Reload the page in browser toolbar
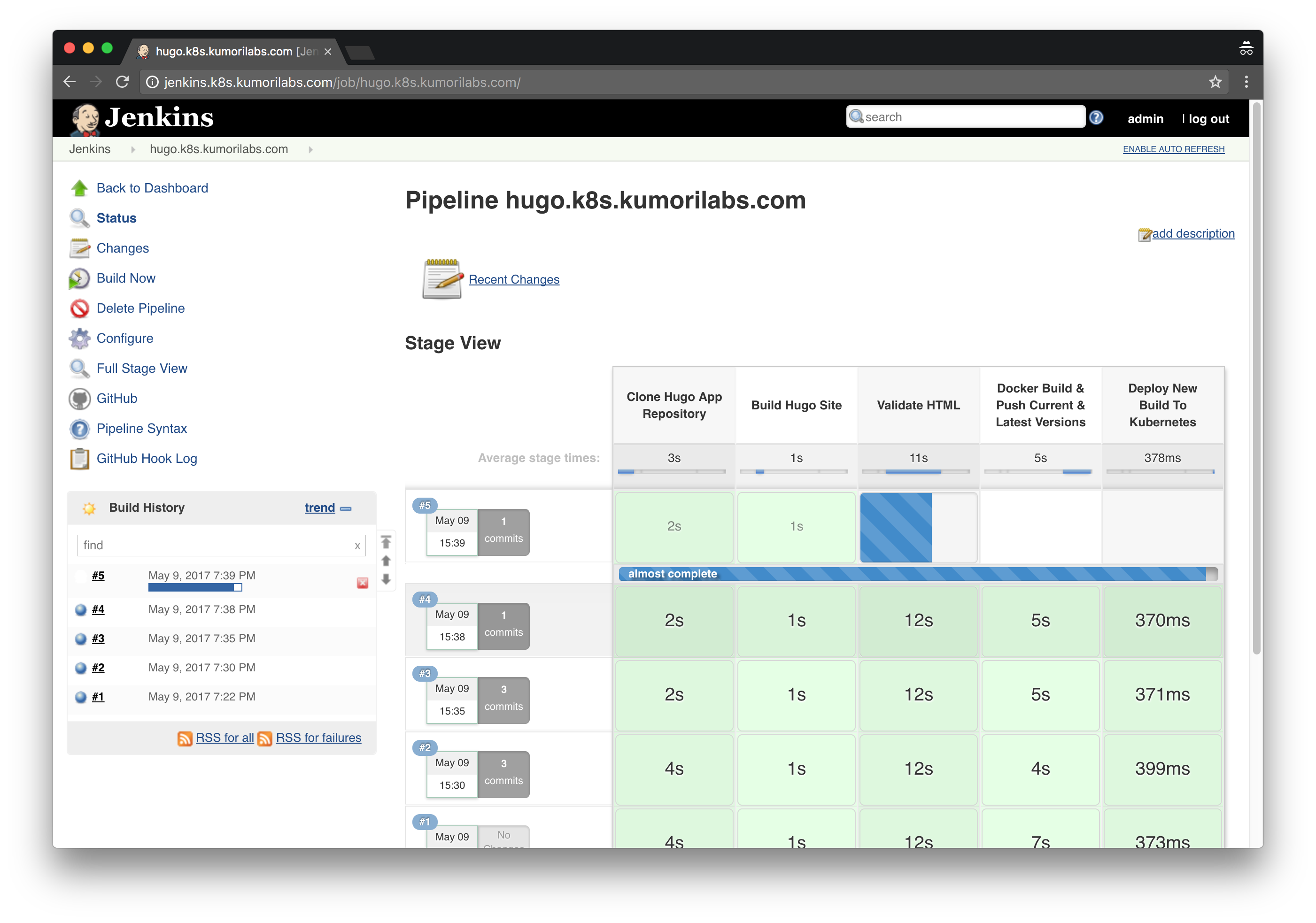The height and width of the screenshot is (923, 1316). click(x=122, y=82)
